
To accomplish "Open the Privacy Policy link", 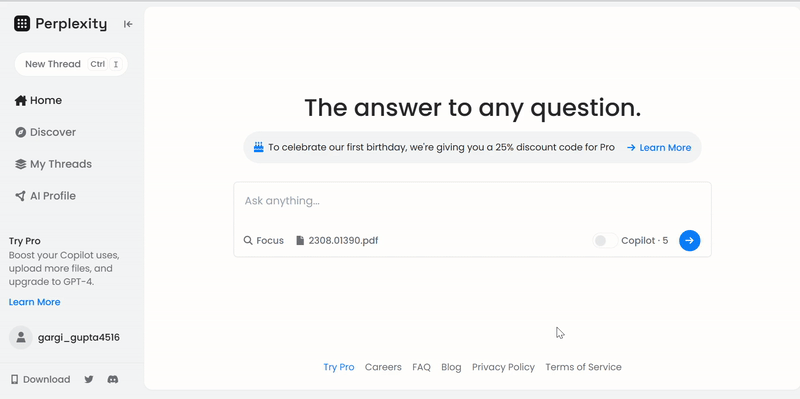I will click(x=504, y=367).
